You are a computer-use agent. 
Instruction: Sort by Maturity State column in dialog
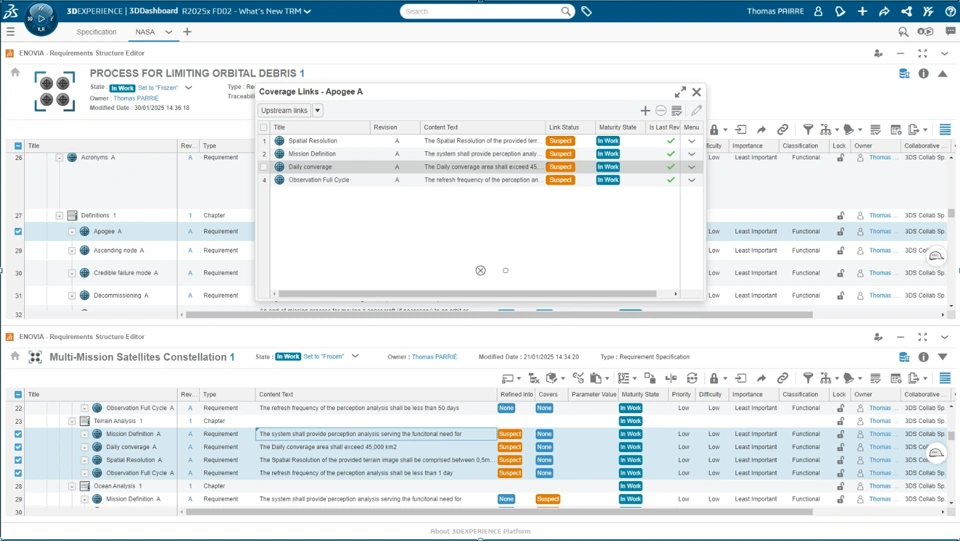point(617,127)
